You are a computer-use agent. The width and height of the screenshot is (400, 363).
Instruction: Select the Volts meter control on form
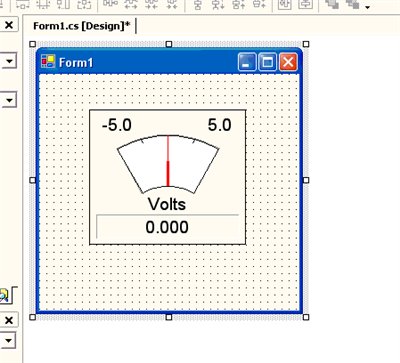pyautogui.click(x=168, y=177)
